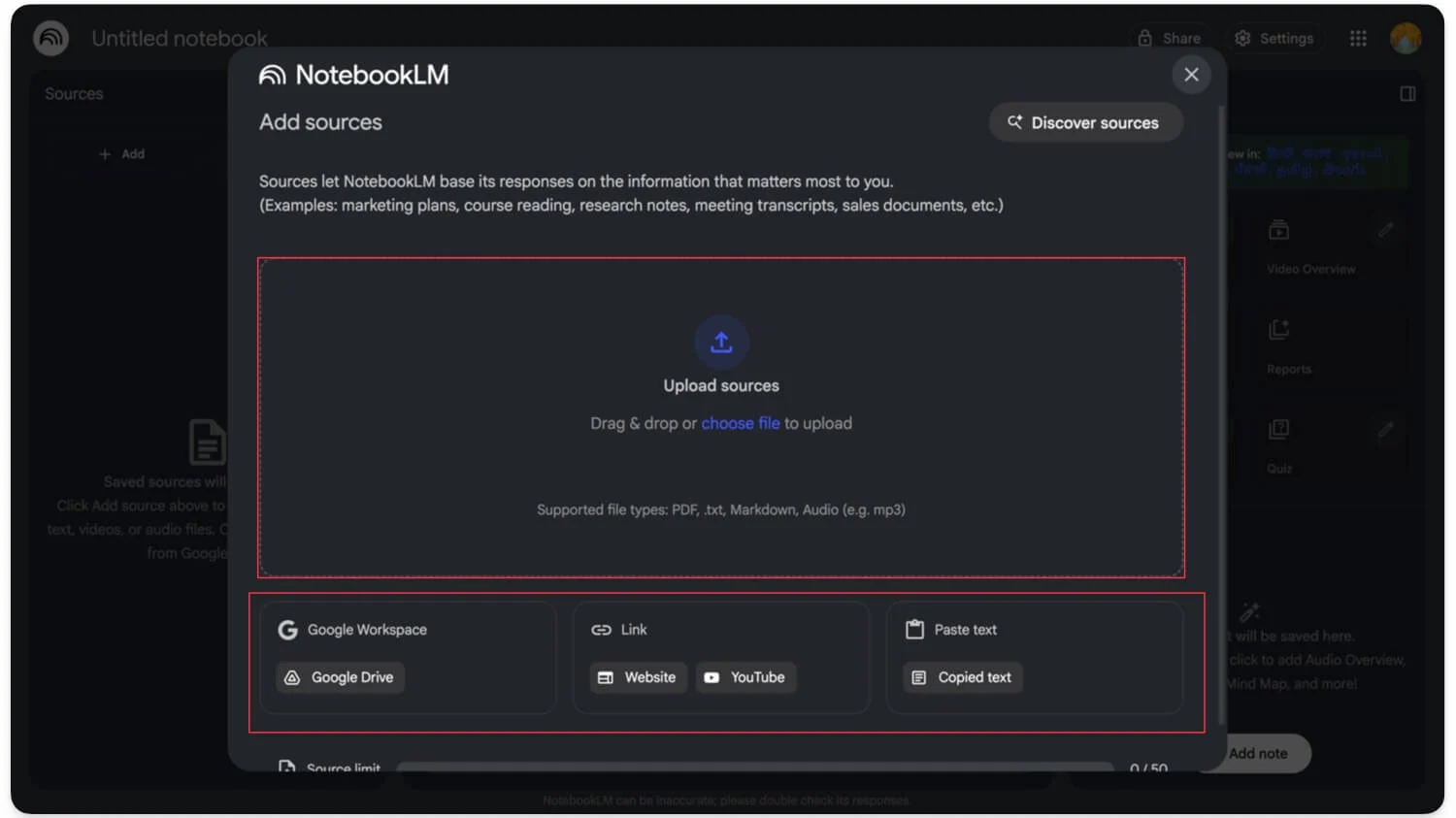Screen dimensions: 1456x818
Task: Select Google Drive as source
Action: [x=341, y=677]
